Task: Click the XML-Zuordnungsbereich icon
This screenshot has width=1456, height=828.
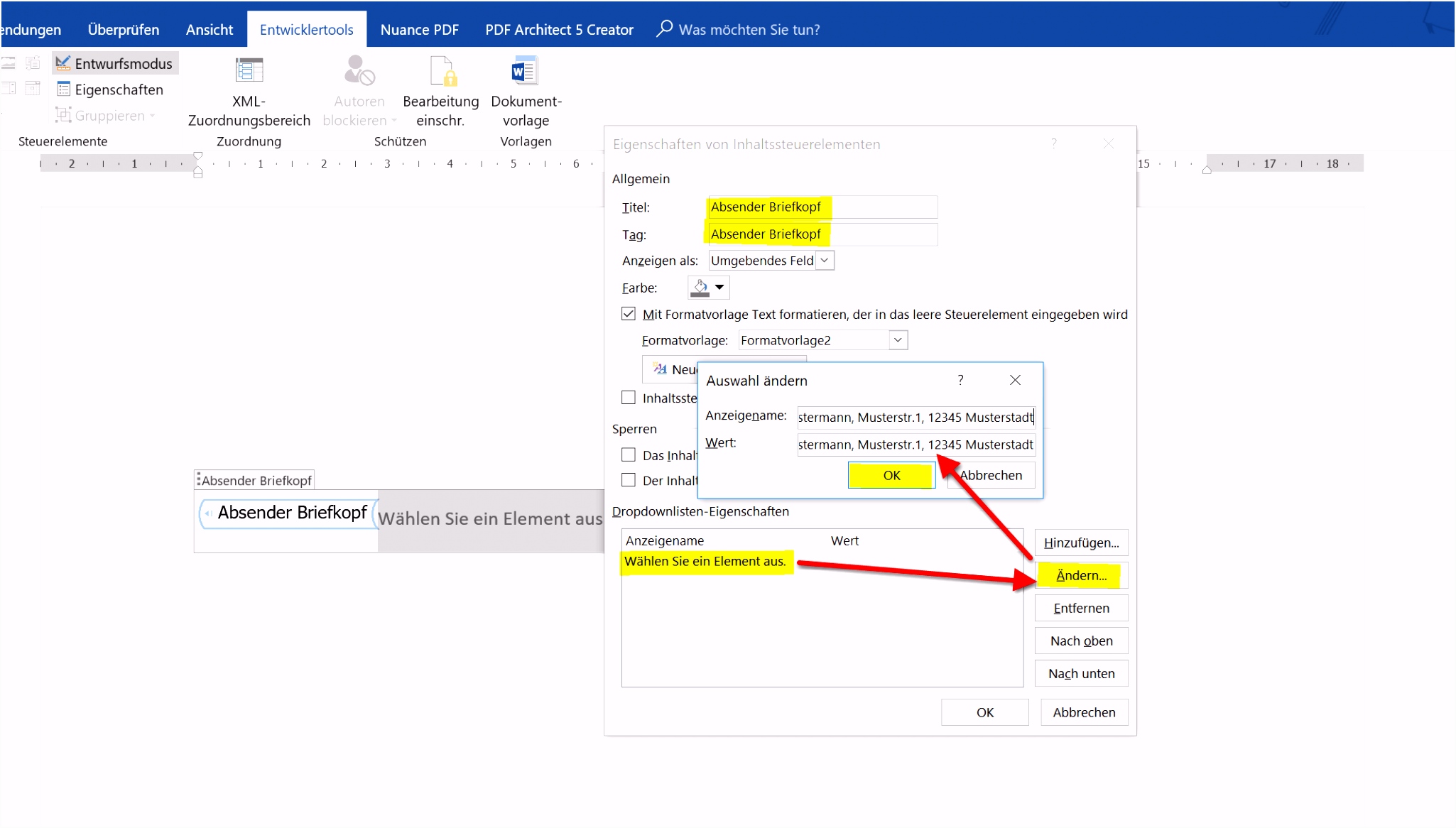Action: [x=249, y=70]
